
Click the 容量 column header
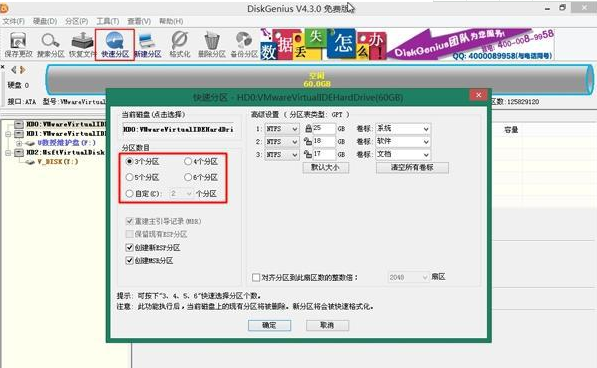(511, 130)
